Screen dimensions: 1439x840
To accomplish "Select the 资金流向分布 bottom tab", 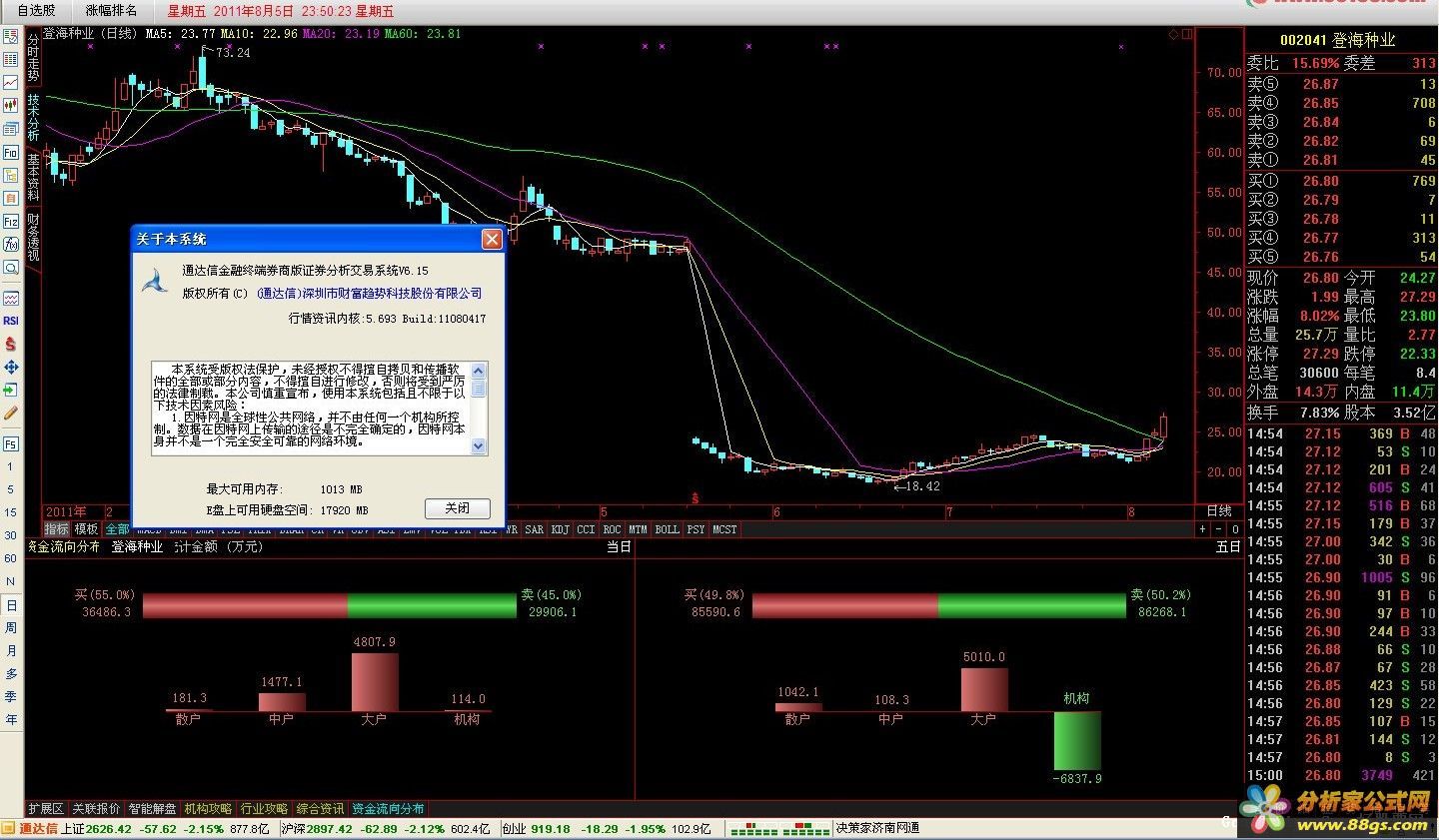I will 388,809.
